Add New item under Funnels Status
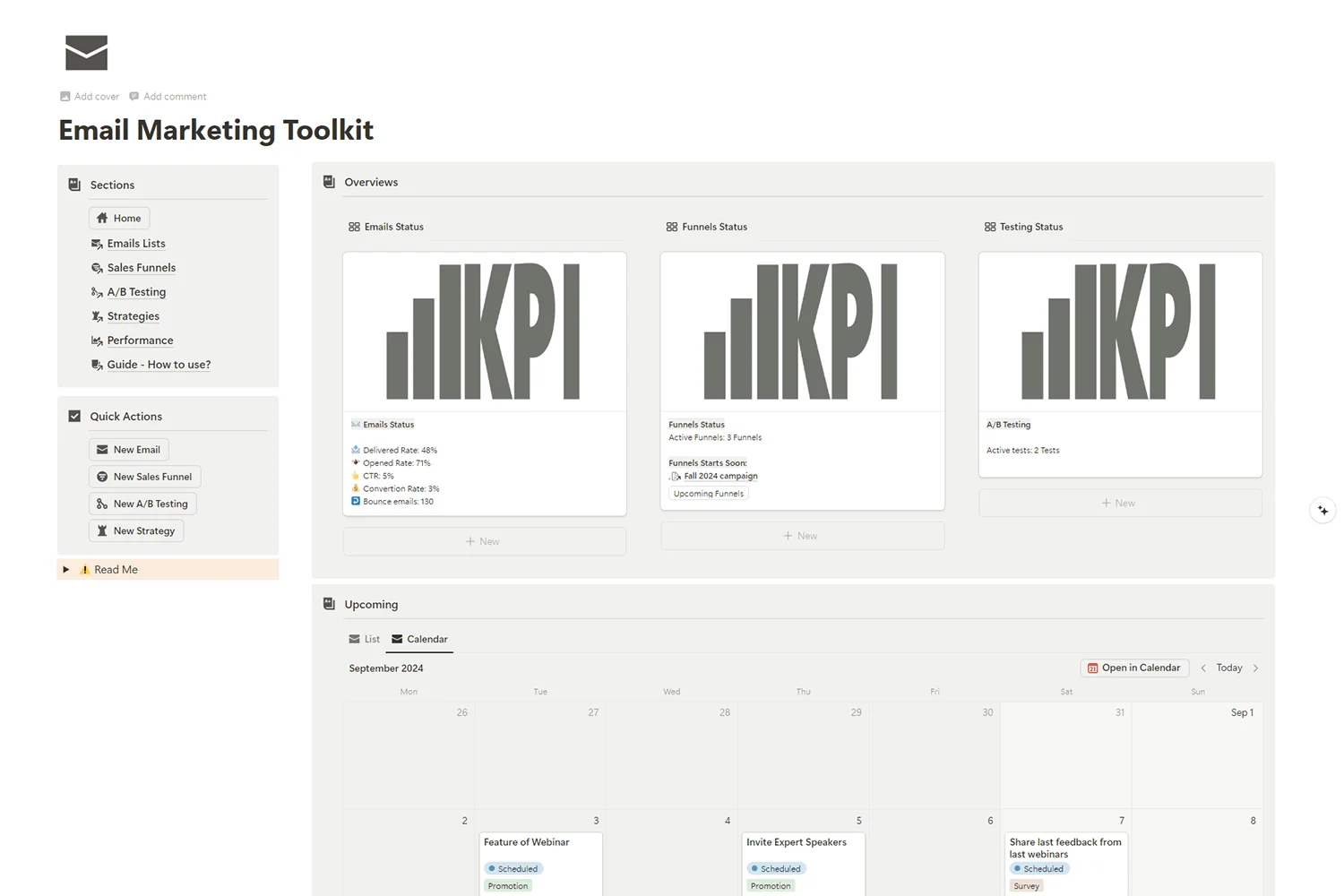Image resolution: width=1344 pixels, height=896 pixels. (802, 536)
